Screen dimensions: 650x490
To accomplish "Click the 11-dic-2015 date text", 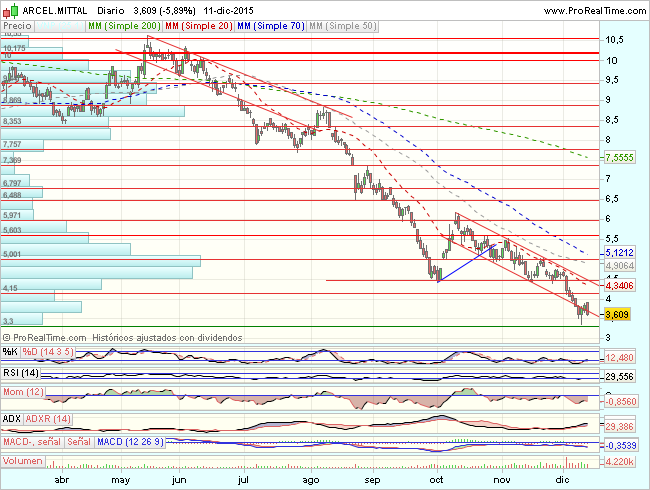I will (x=228, y=10).
